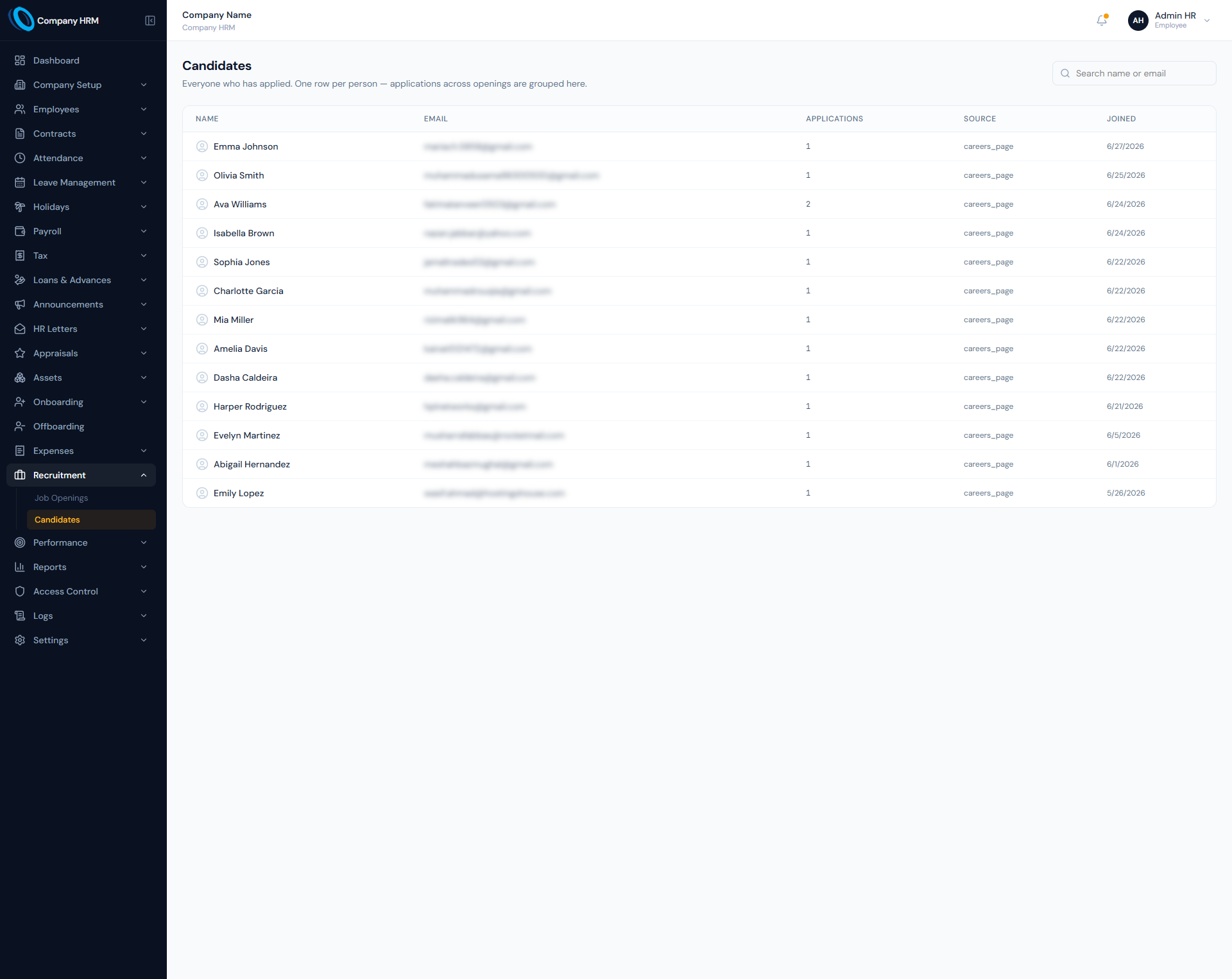
Task: Open candidate Emily Lopez
Action: [x=239, y=493]
